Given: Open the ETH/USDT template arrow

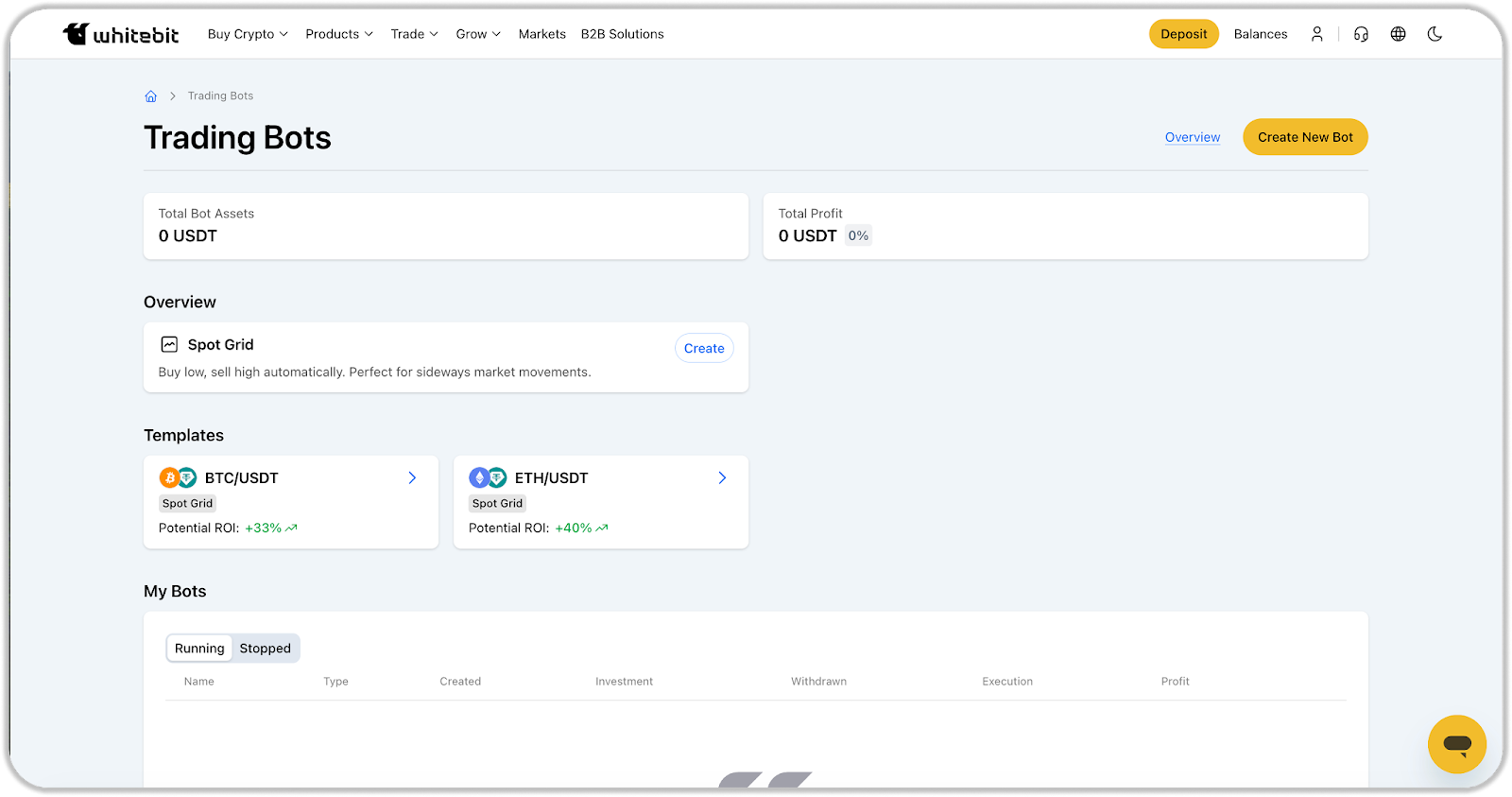Looking at the screenshot, I should click(722, 477).
